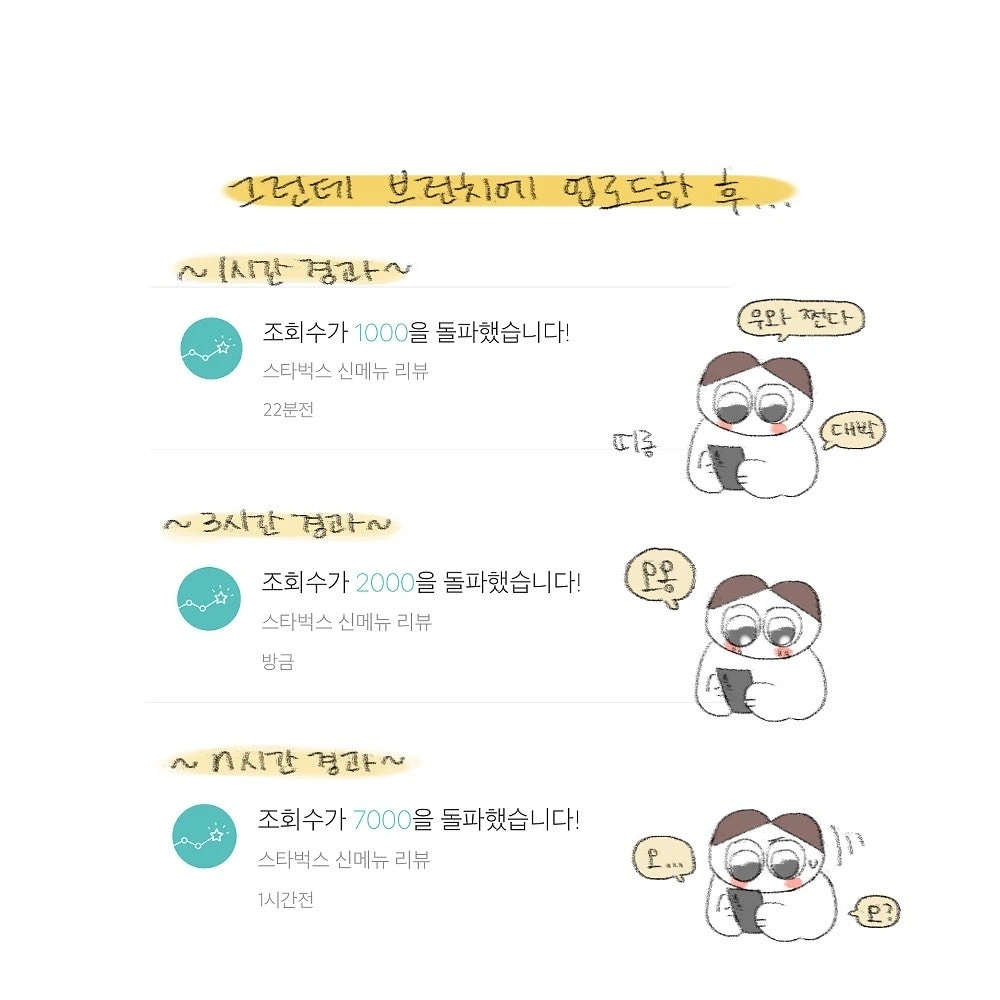Click the teal stats icon beside 1000 views
This screenshot has width=1000, height=1000.
[211, 348]
